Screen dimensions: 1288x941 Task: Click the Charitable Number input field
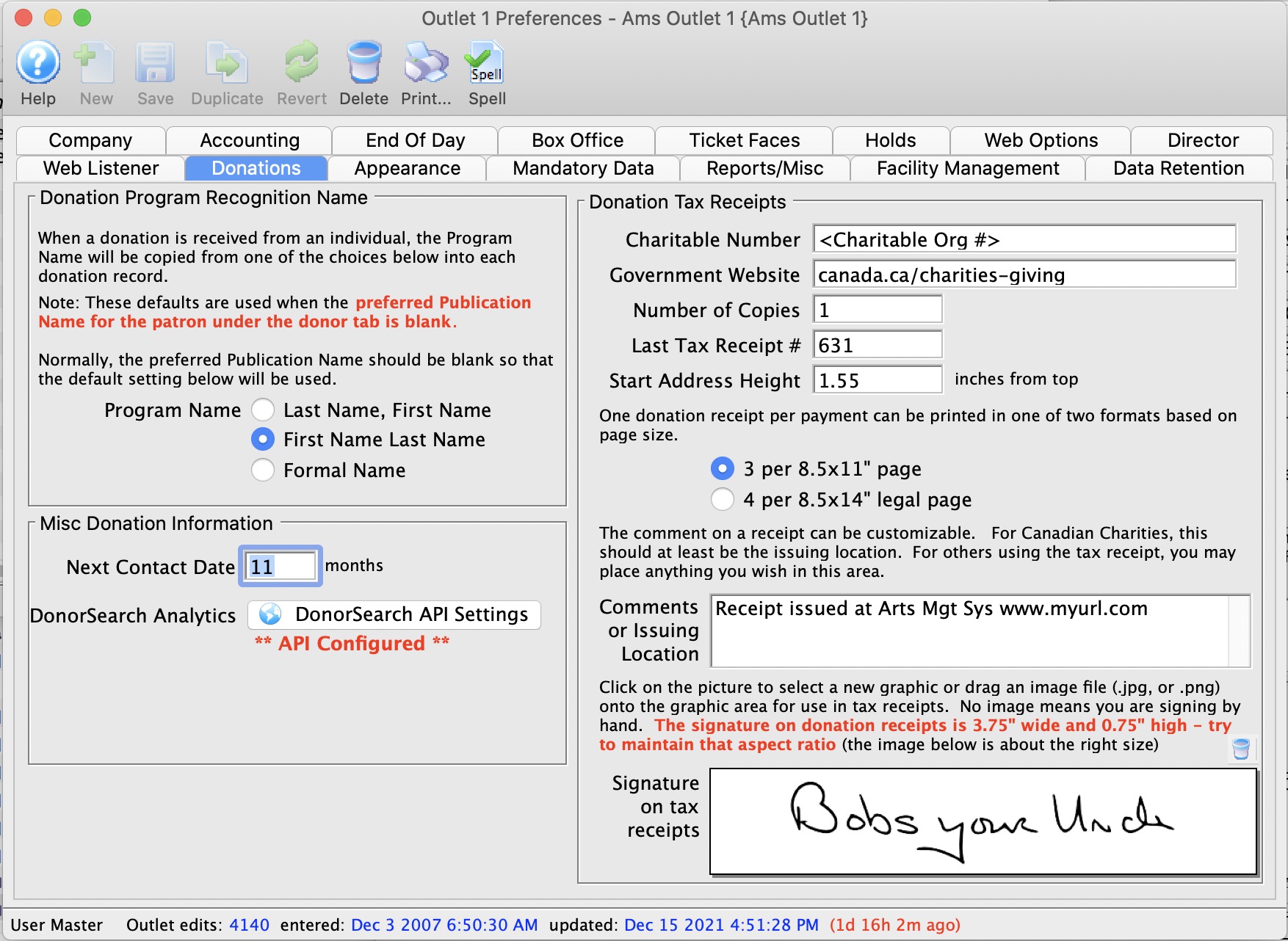1024,239
